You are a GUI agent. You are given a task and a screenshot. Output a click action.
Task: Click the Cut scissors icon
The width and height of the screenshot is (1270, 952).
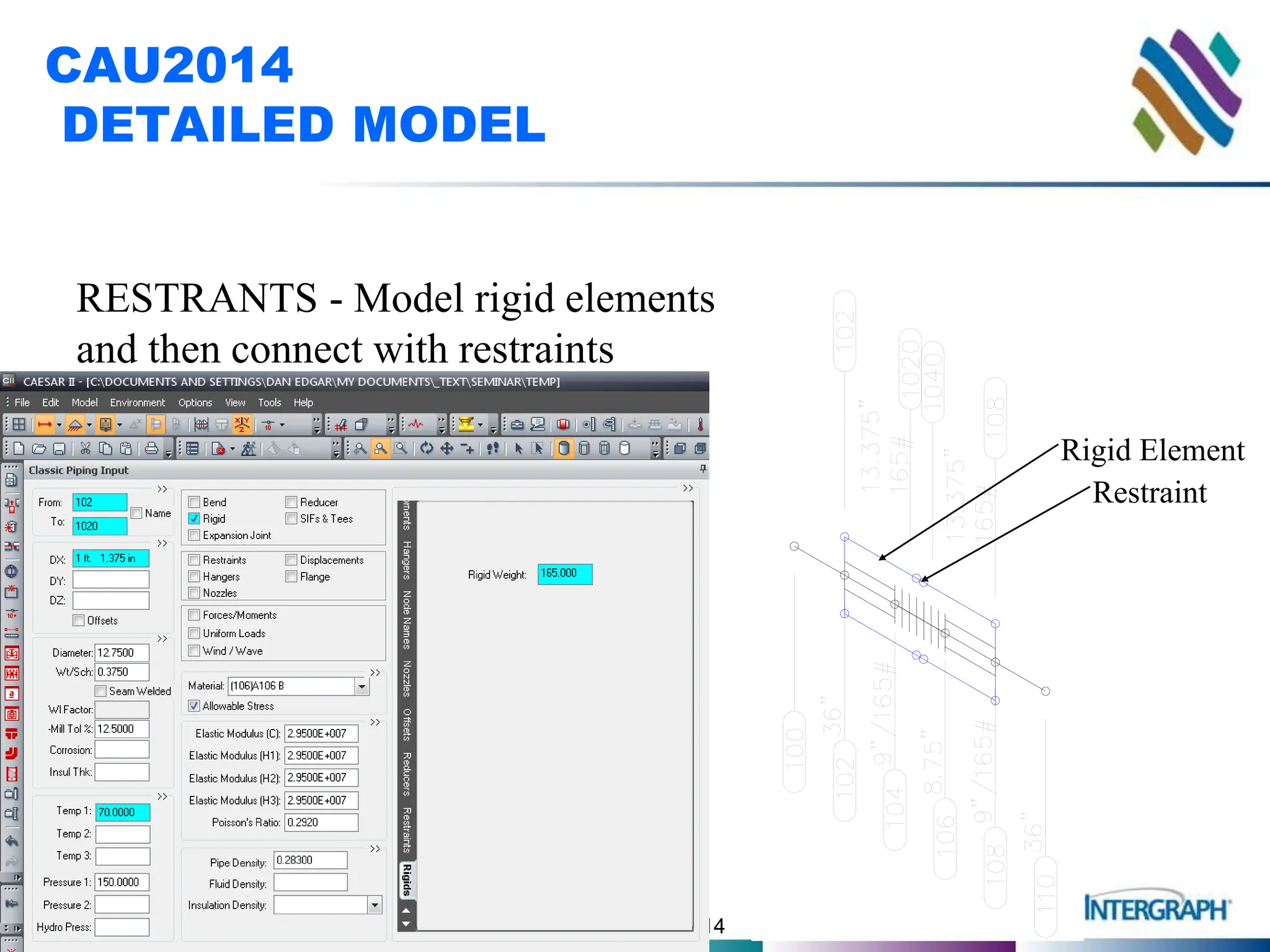tap(86, 449)
